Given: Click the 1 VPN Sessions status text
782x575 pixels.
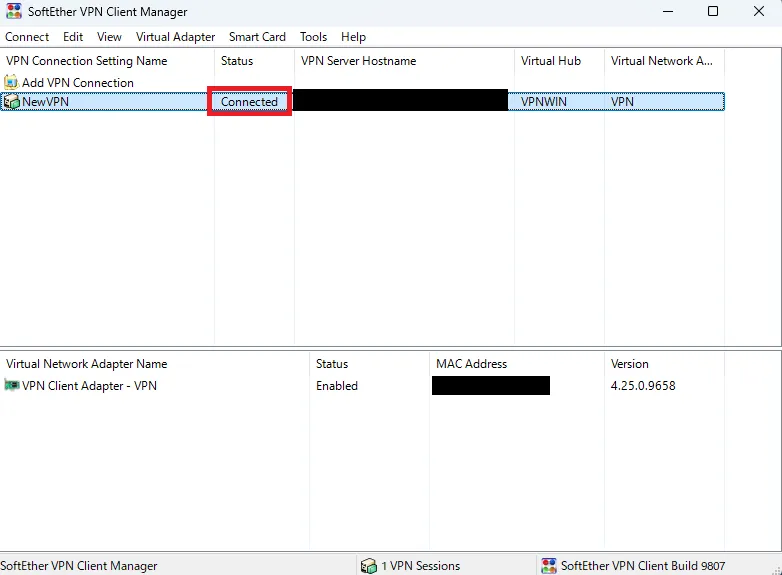Looking at the screenshot, I should point(421,566).
